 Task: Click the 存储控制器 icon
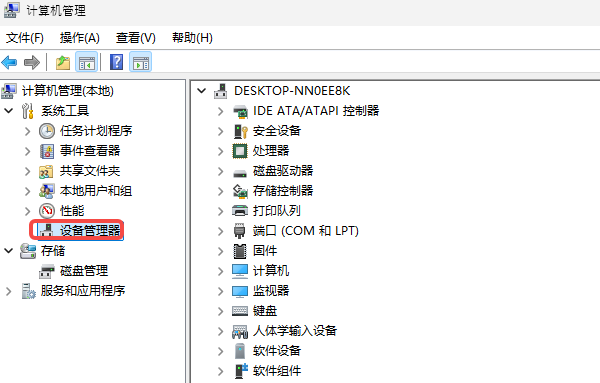coord(240,191)
